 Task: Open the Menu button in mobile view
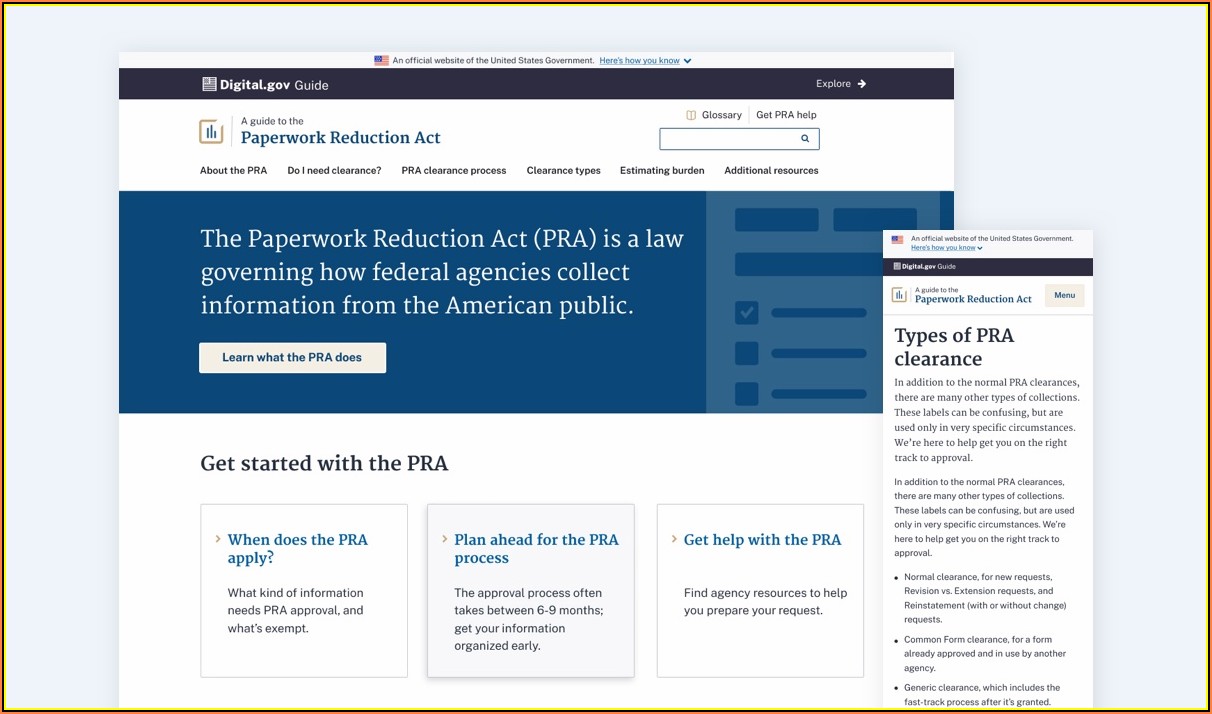[1064, 295]
